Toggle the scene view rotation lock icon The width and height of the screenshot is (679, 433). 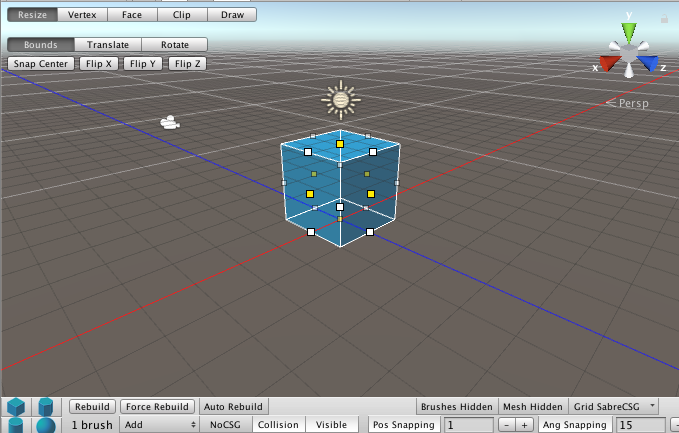click(x=664, y=19)
